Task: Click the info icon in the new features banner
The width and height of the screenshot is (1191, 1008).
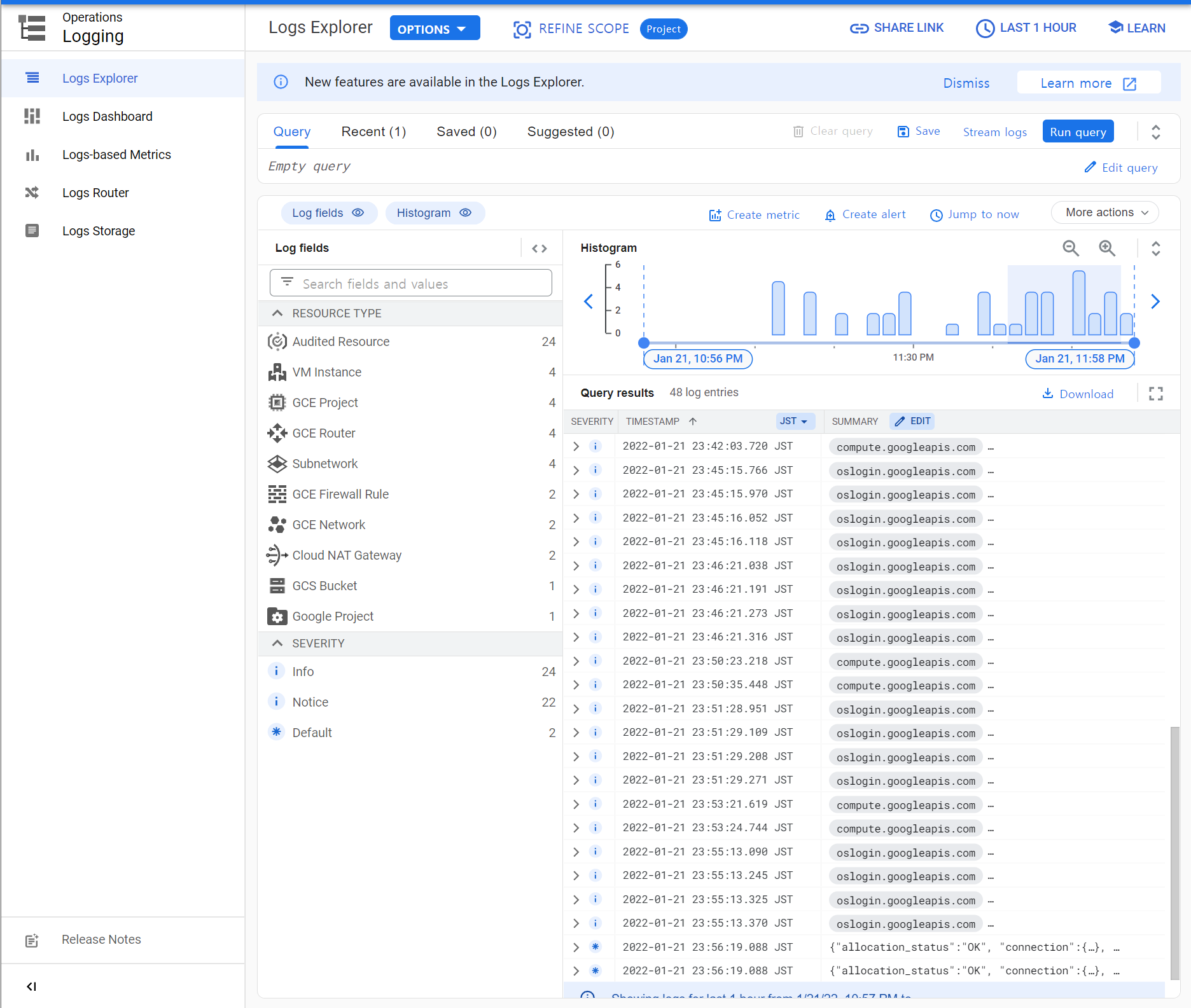Action: (x=281, y=82)
